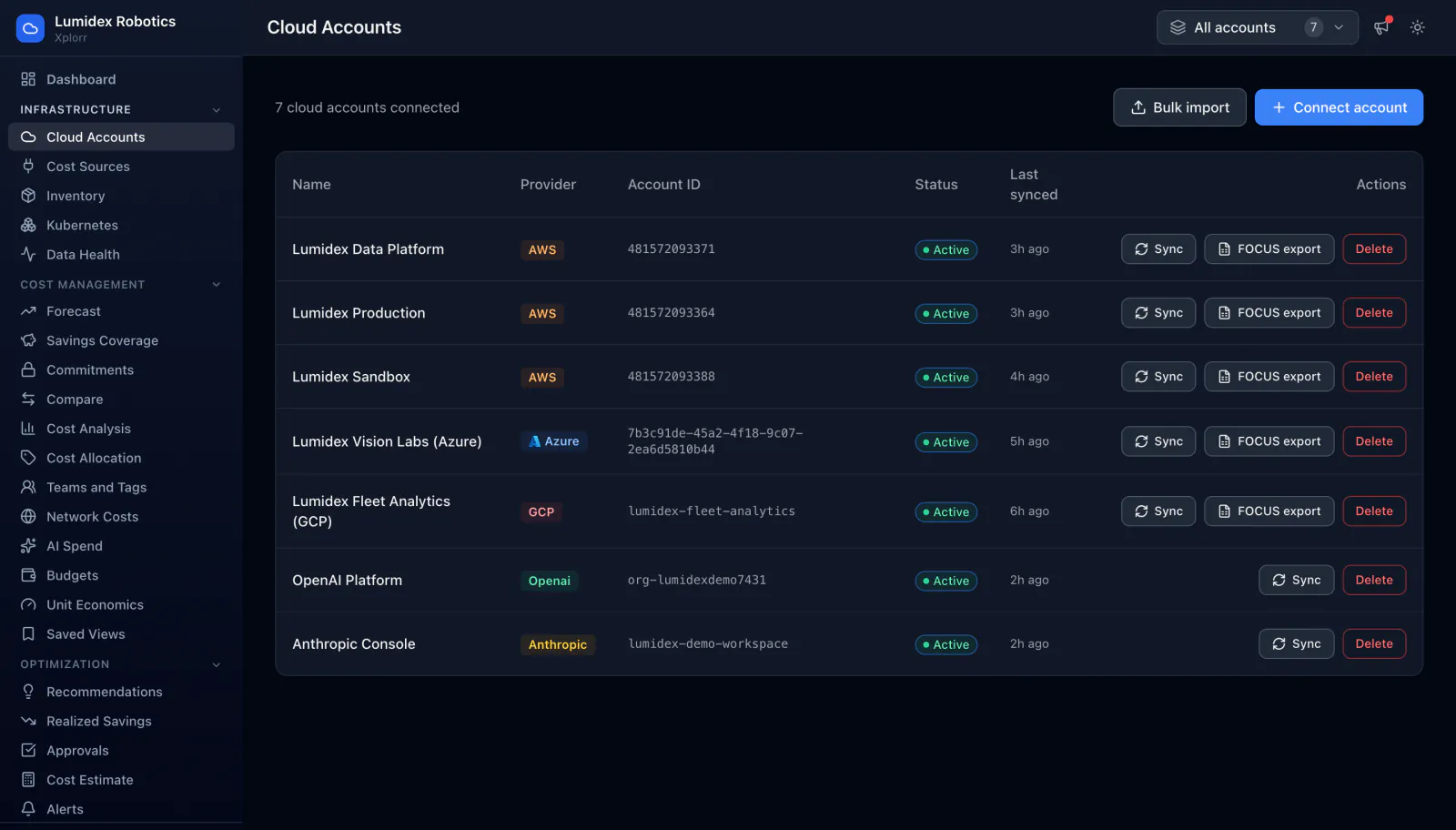This screenshot has height=830, width=1456.
Task: Click the Last synced column header
Action: tap(1034, 185)
